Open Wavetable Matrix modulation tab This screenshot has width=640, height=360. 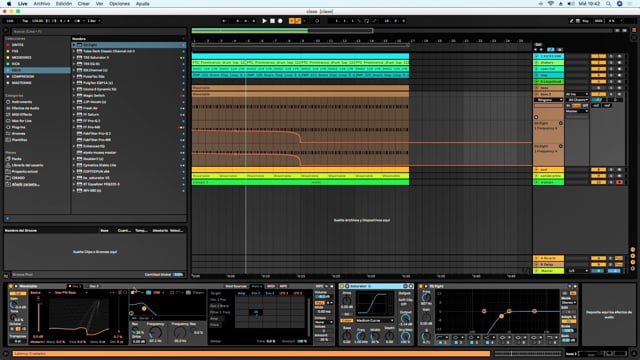(x=256, y=286)
